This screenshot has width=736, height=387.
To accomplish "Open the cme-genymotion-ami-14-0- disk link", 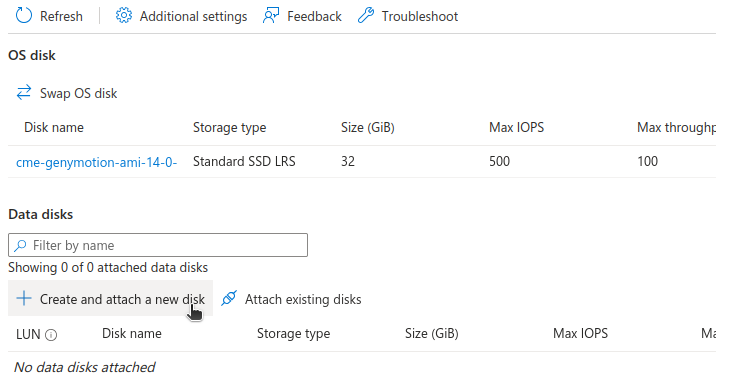I will point(96,163).
